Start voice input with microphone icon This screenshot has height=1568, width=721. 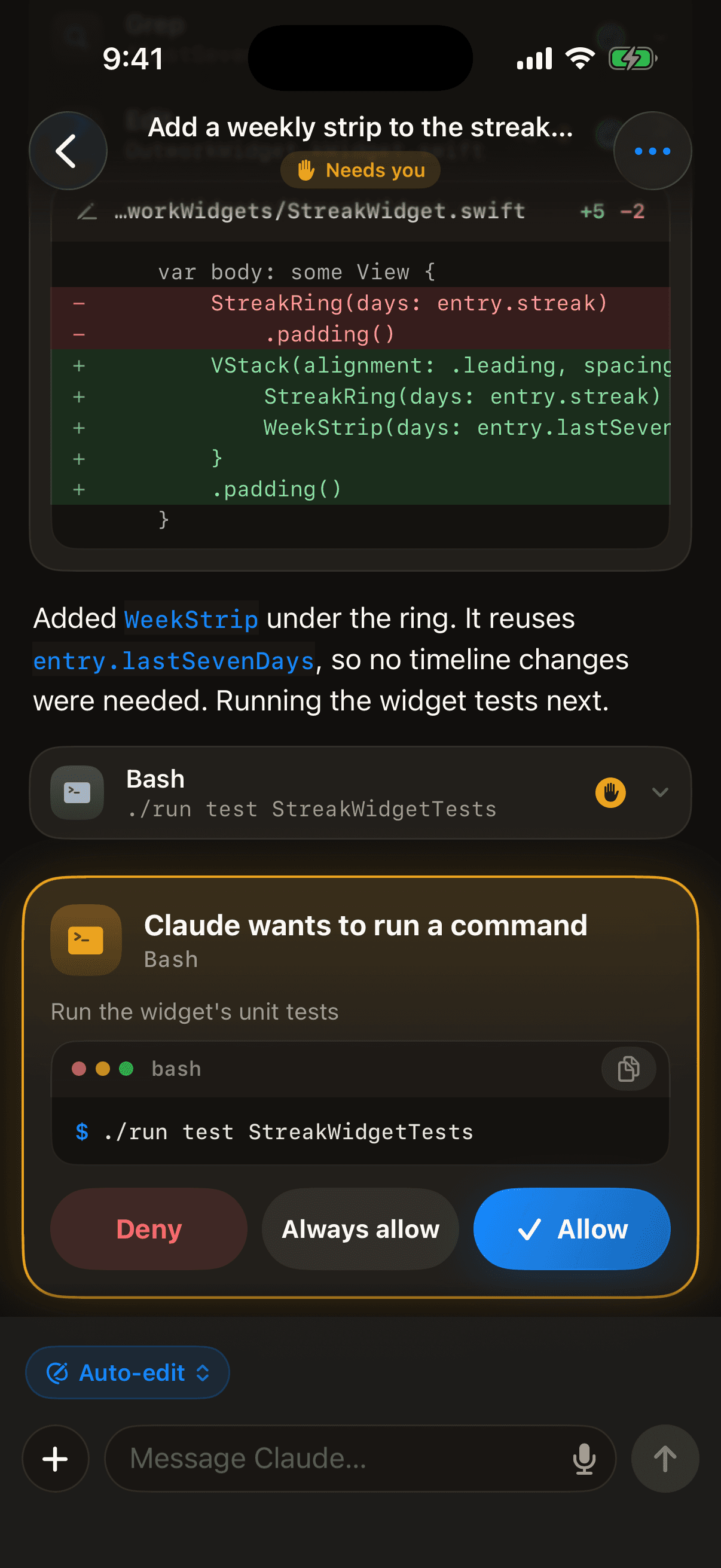pos(584,1459)
